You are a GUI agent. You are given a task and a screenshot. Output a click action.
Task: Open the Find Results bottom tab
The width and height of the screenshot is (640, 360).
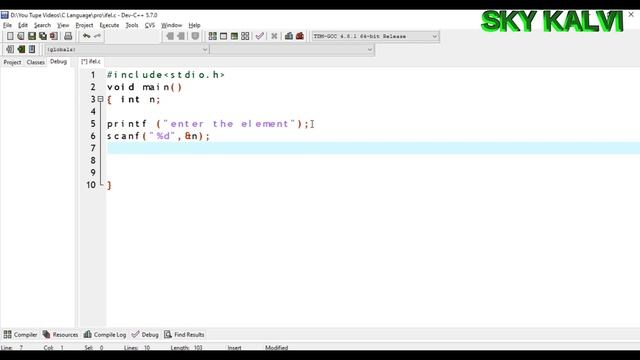[x=184, y=335]
